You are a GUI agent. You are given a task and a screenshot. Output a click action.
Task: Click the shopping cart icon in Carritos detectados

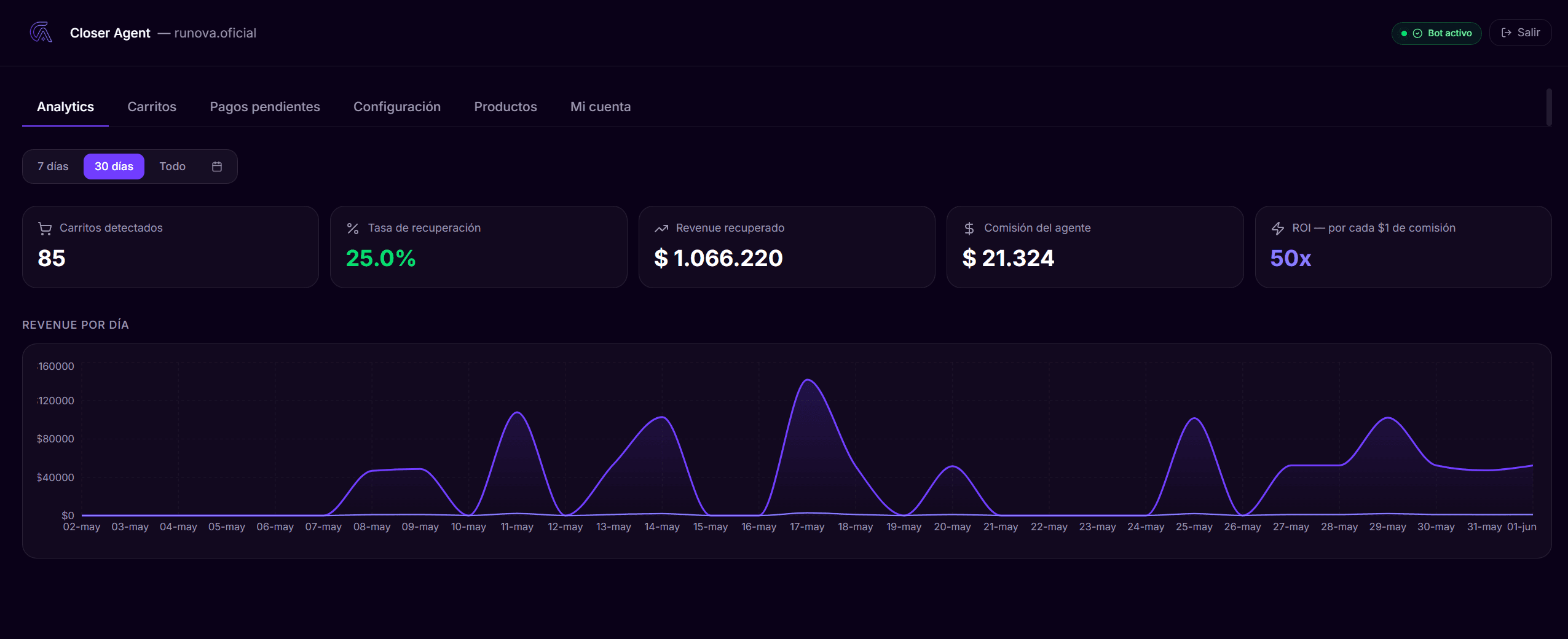pyautogui.click(x=45, y=229)
